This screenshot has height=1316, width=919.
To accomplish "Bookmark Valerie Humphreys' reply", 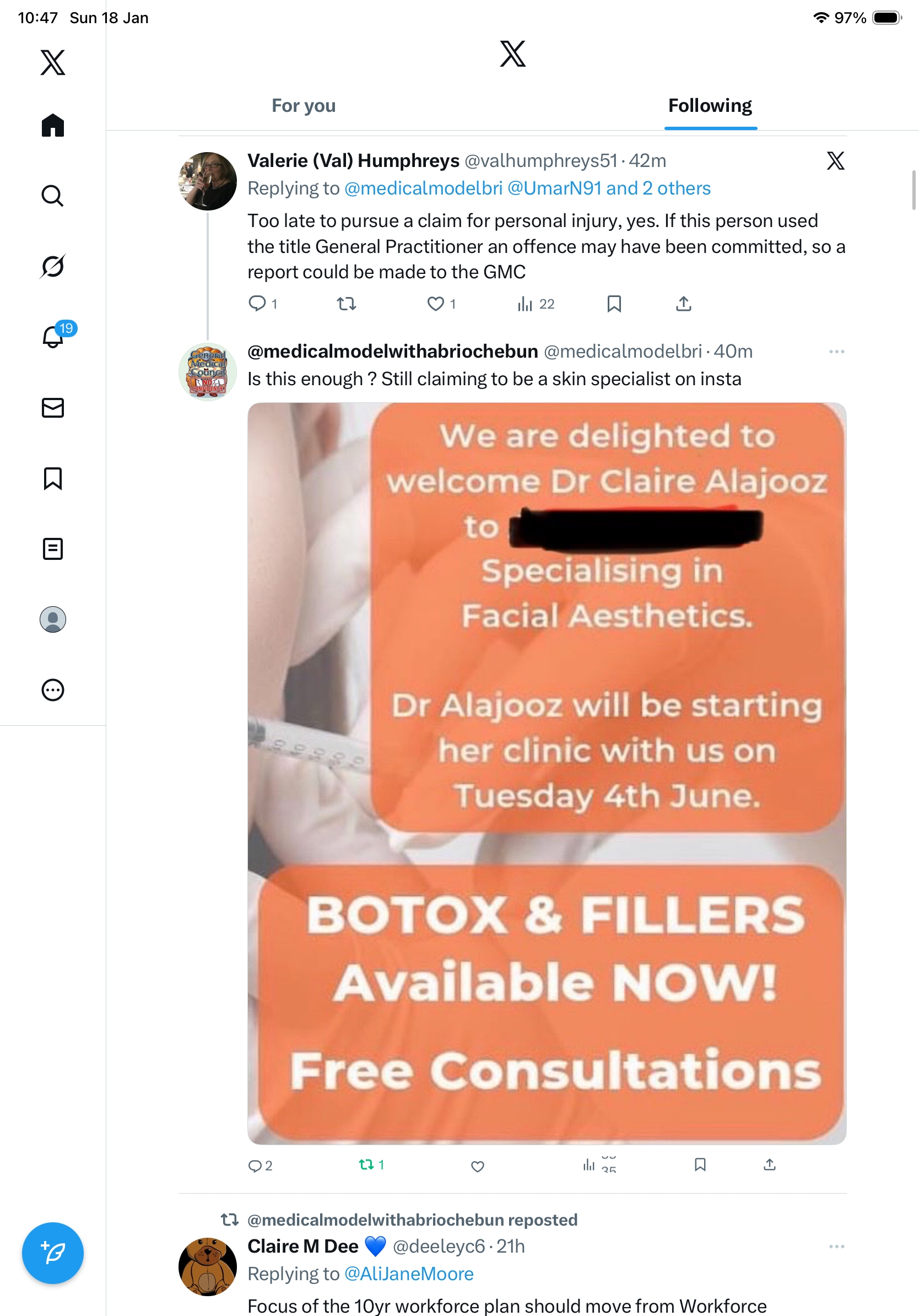I will pyautogui.click(x=614, y=304).
